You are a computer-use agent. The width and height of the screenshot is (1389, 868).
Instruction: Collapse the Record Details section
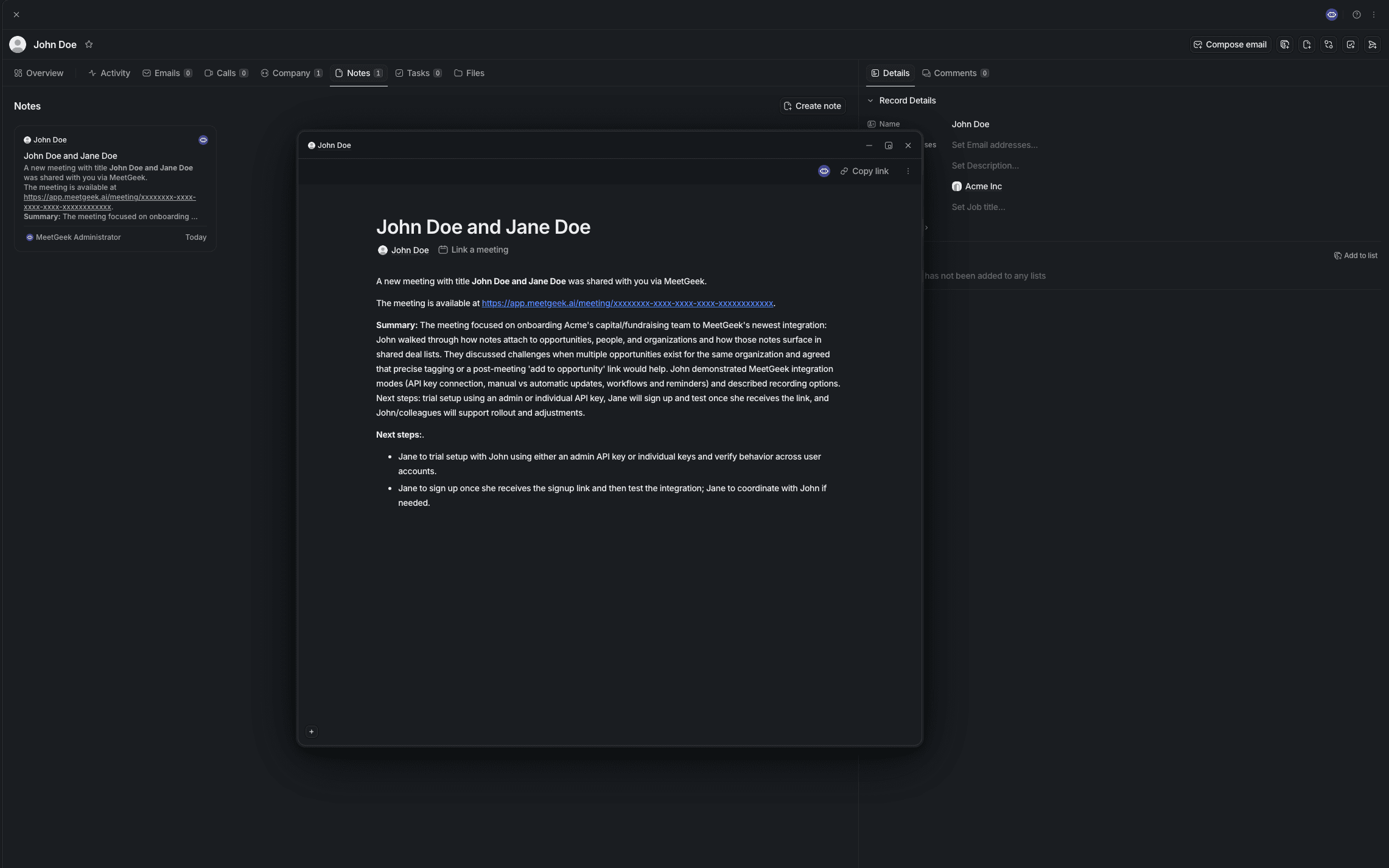(x=870, y=100)
